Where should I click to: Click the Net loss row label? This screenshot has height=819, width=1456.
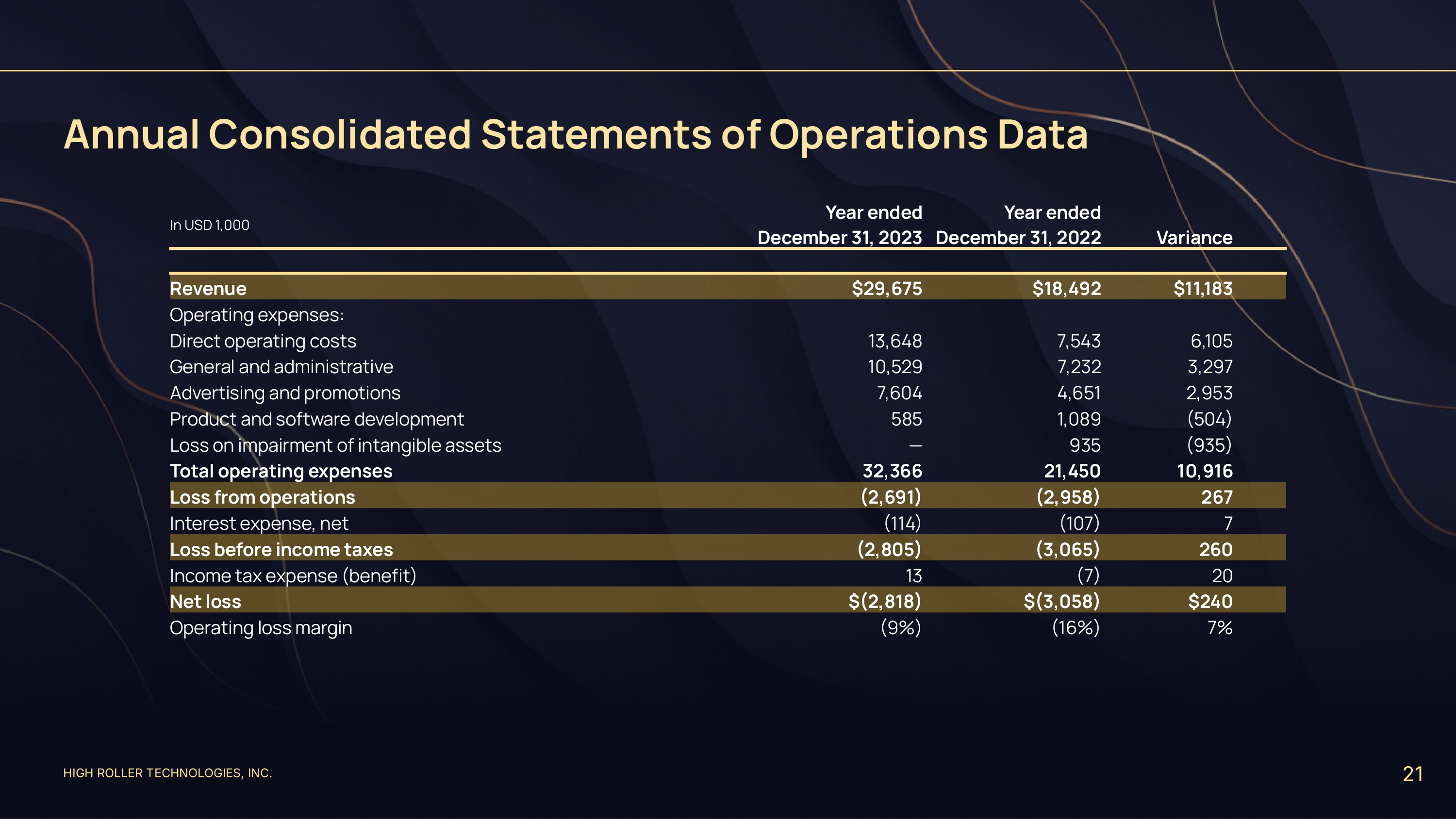[205, 601]
